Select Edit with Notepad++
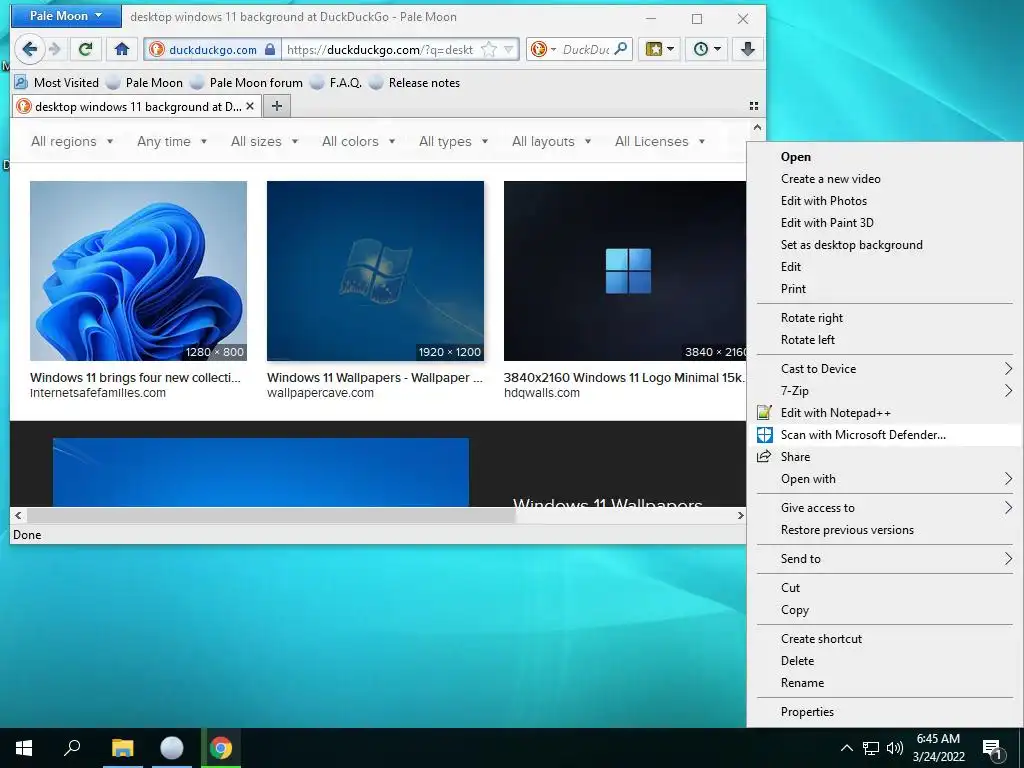 point(885,413)
